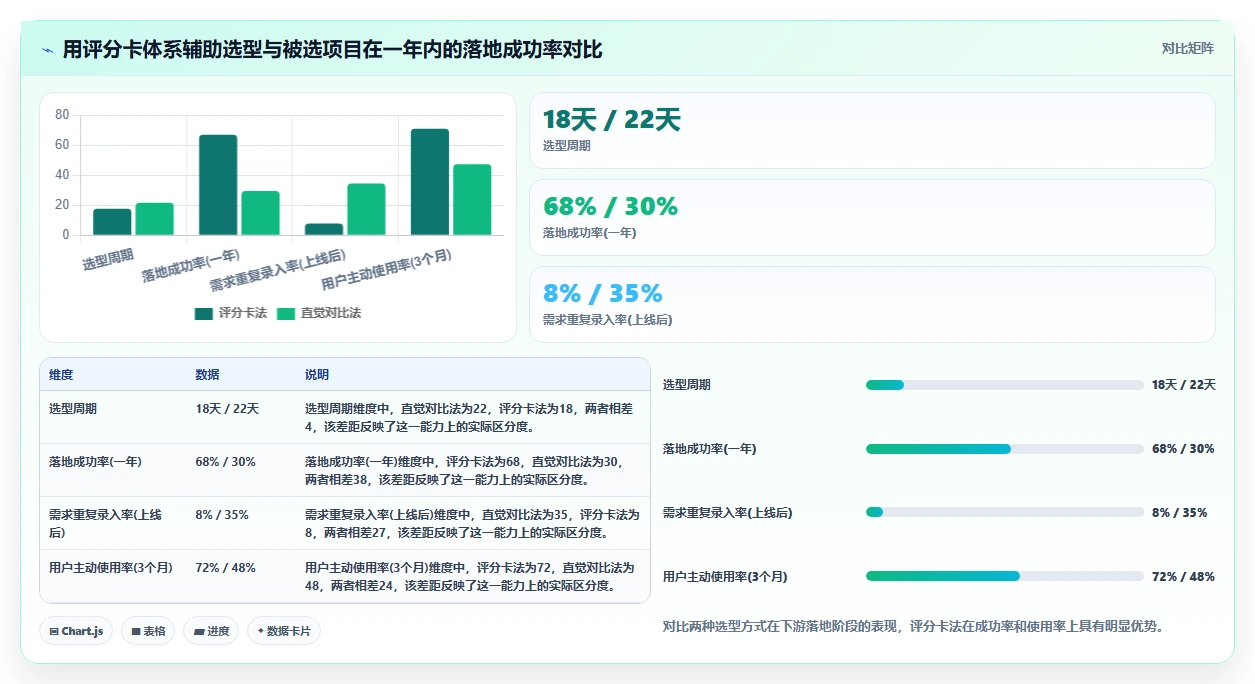Click the 进度 tag chip

pos(211,631)
